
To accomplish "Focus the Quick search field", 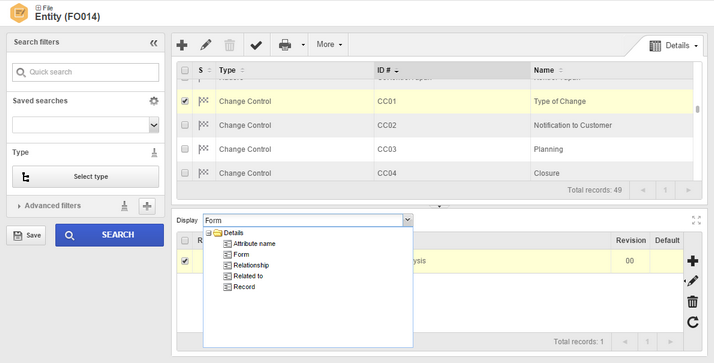I will [x=86, y=72].
